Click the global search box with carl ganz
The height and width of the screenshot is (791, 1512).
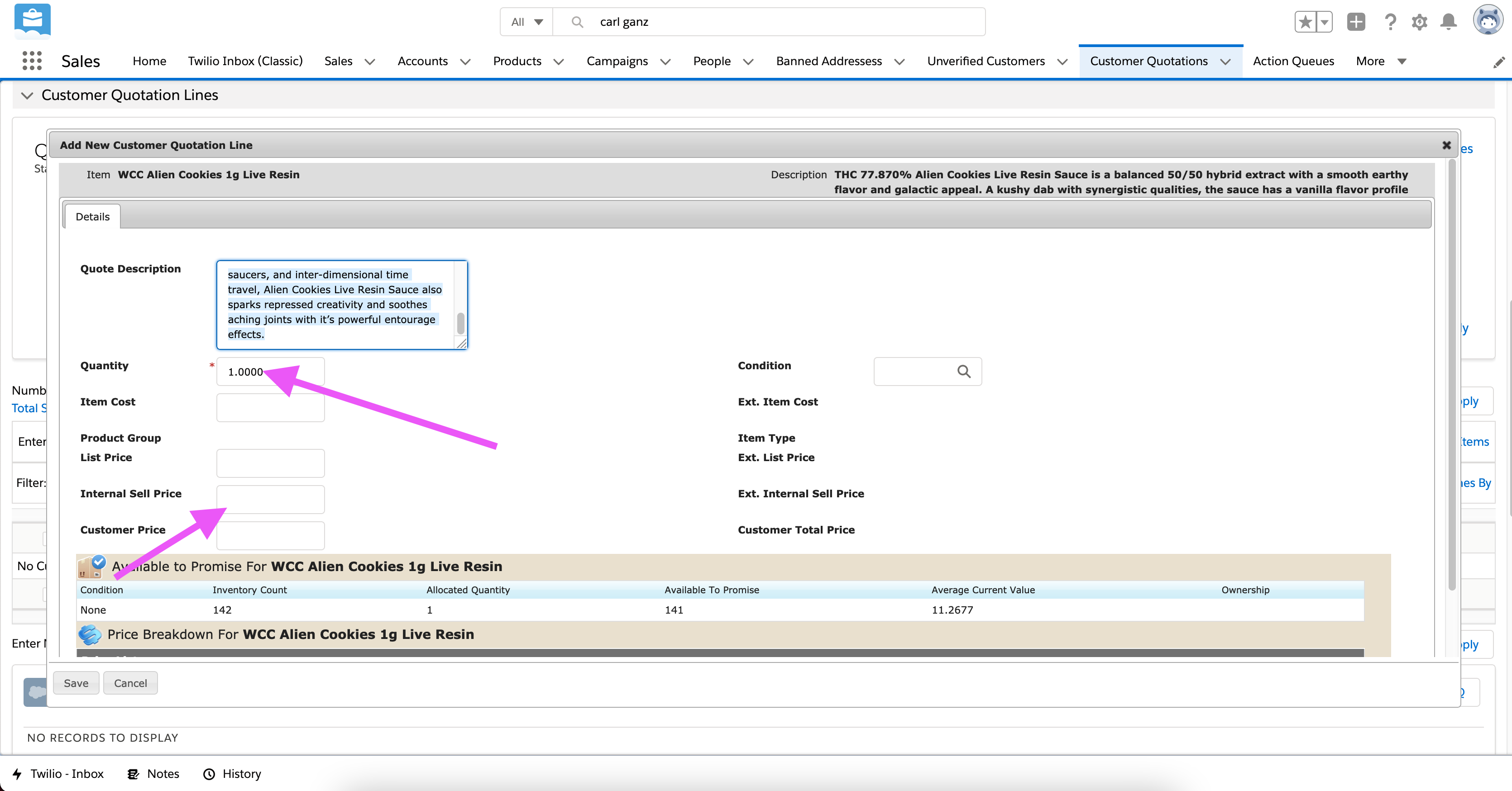pos(769,22)
